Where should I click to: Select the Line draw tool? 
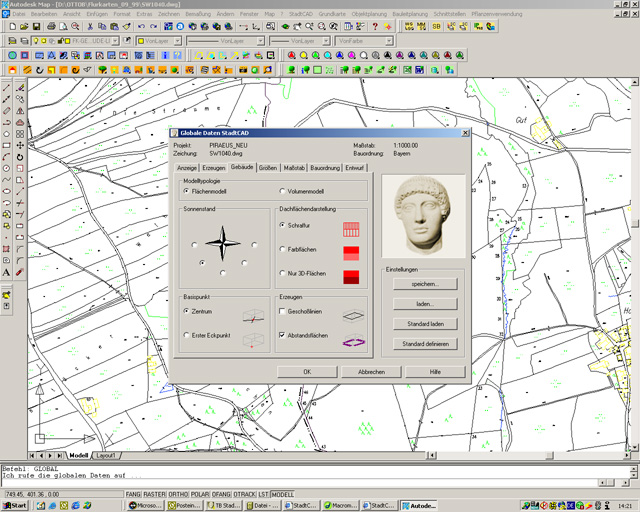(7, 87)
